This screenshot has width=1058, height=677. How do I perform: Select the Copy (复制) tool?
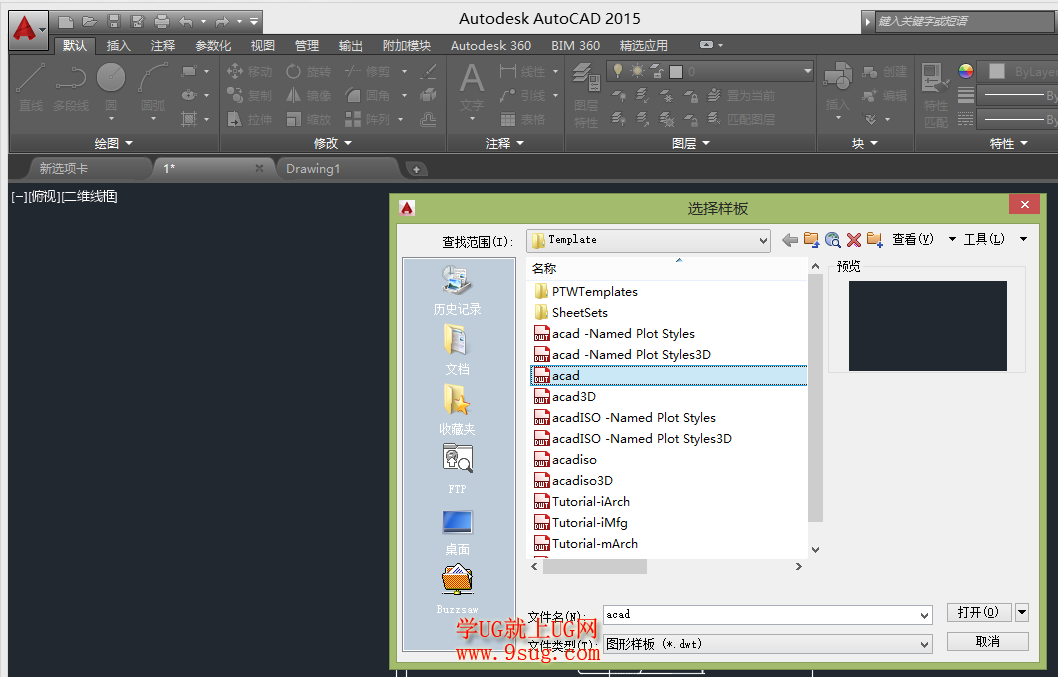tap(249, 95)
